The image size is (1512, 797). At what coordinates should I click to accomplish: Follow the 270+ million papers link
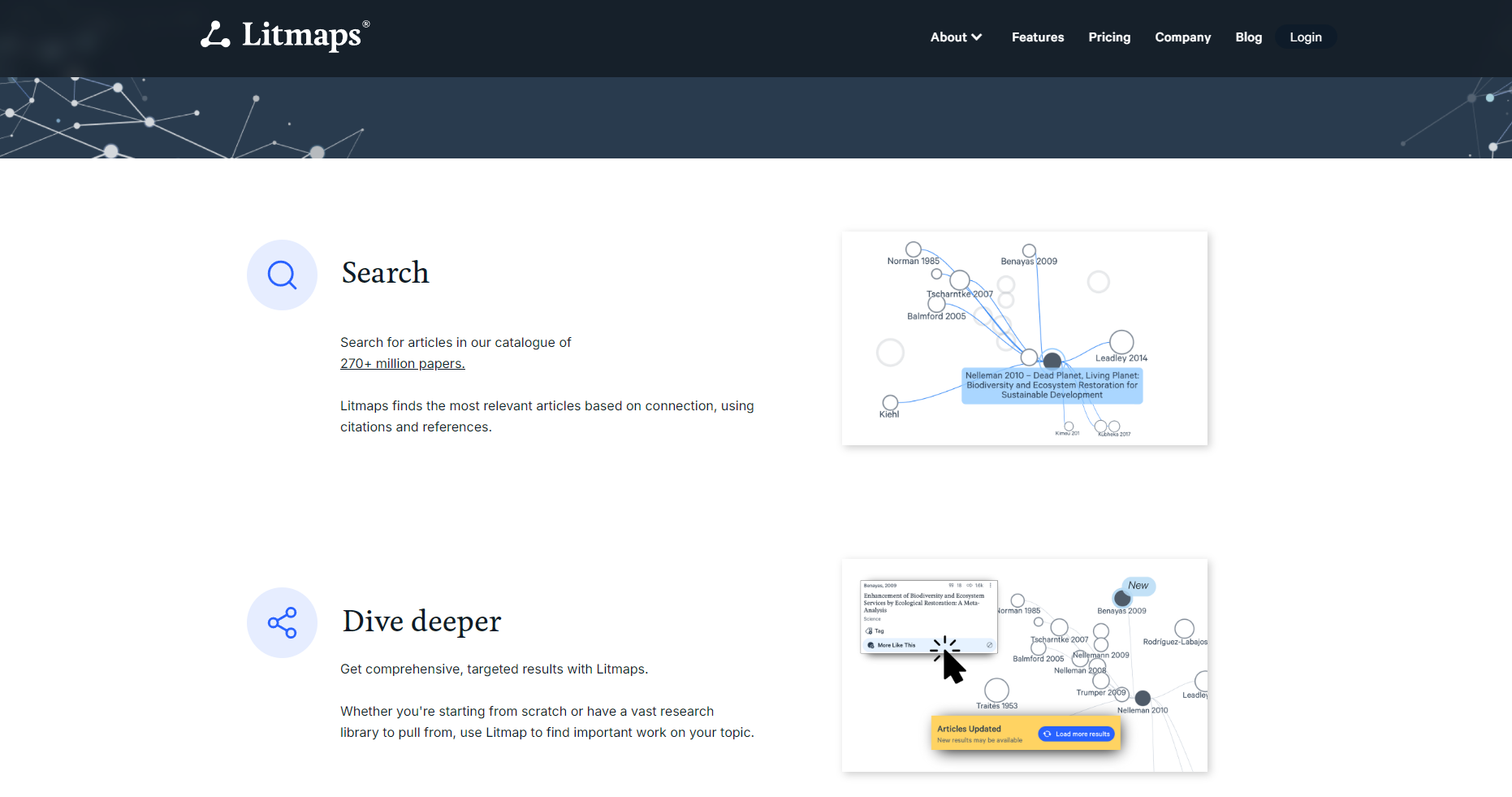tap(402, 364)
